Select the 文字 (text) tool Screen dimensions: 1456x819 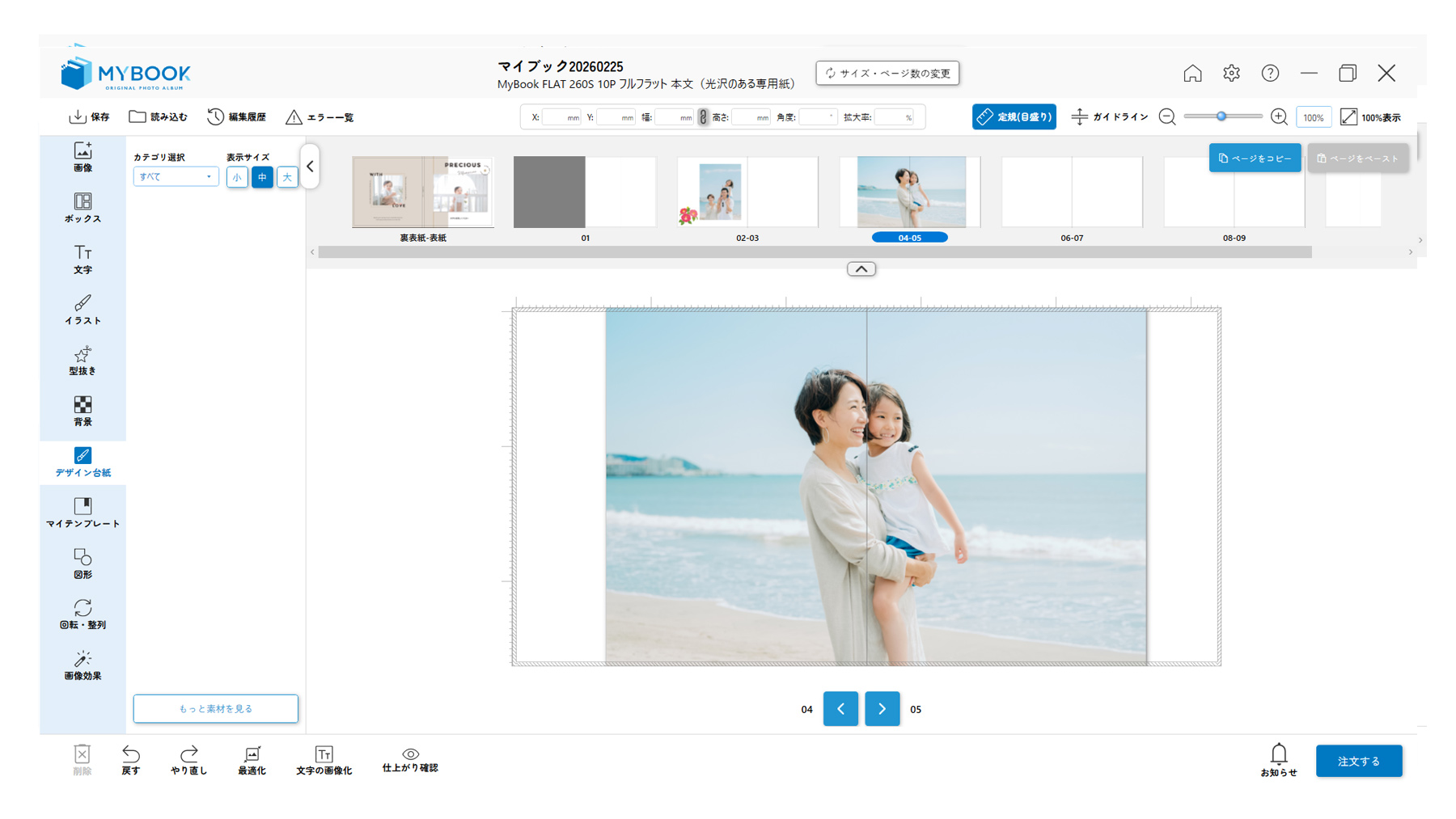[83, 259]
